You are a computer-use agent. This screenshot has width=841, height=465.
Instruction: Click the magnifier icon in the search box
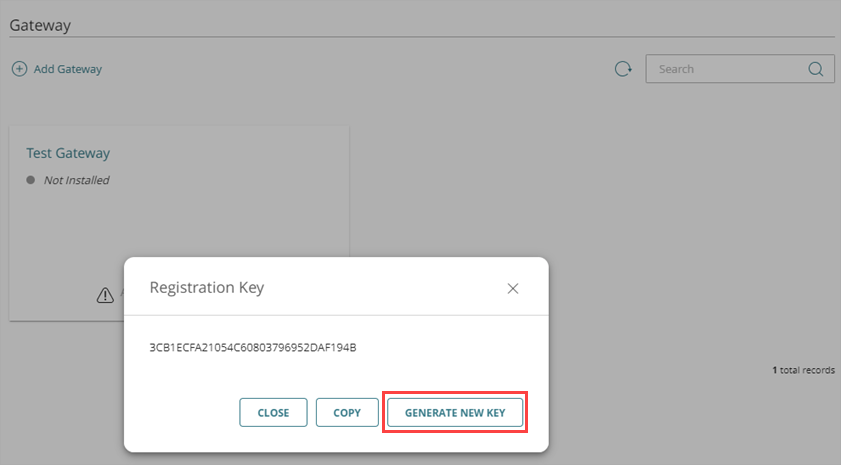pos(816,69)
